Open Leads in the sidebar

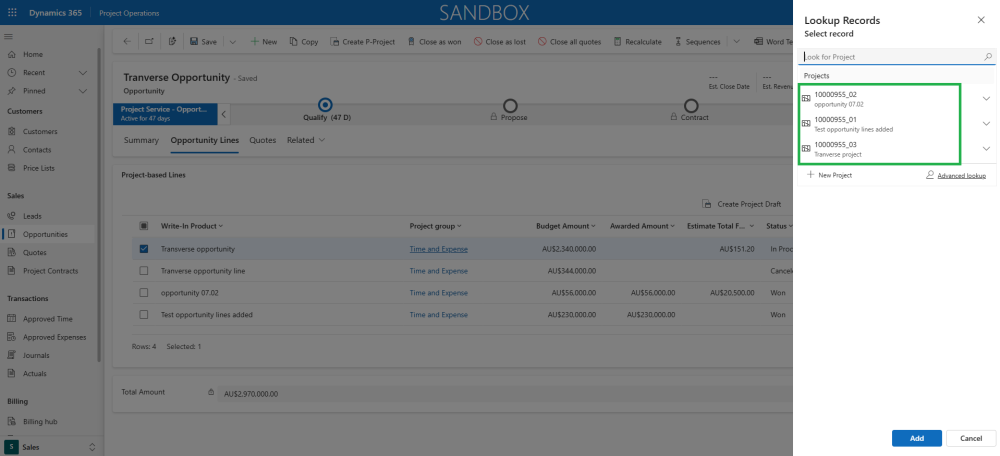(32, 216)
